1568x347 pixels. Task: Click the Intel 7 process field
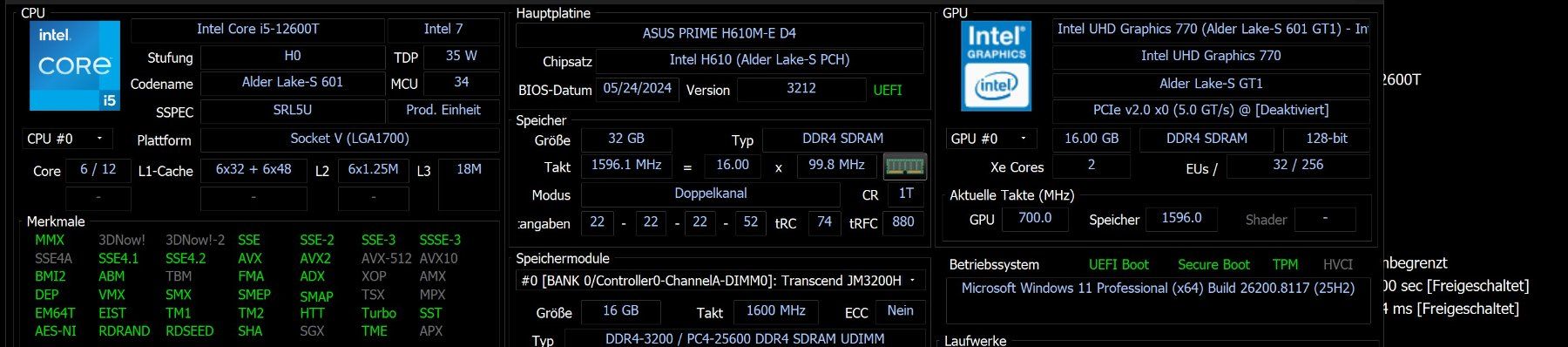tap(443, 29)
